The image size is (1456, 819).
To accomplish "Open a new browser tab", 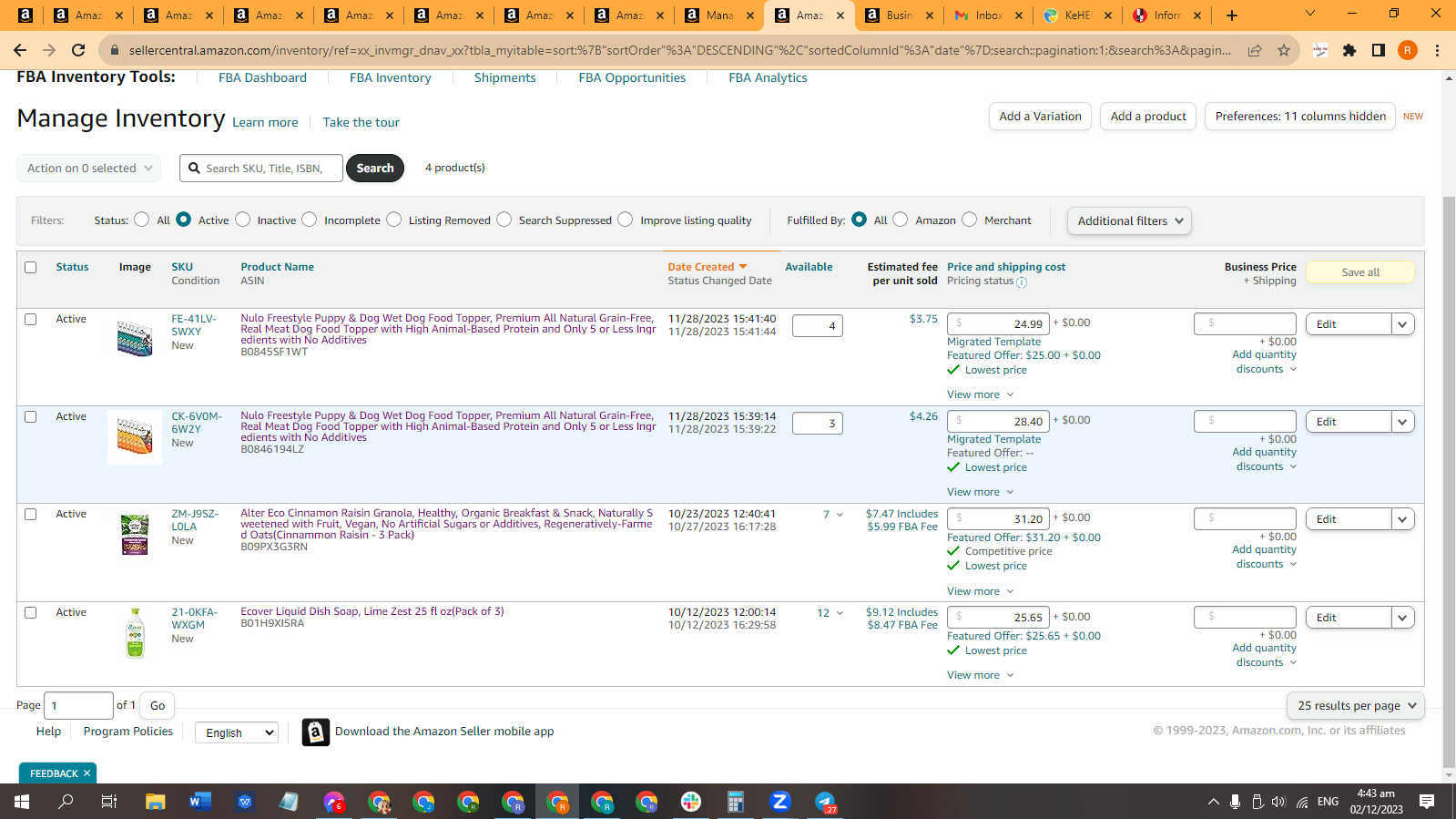I will click(x=1232, y=15).
